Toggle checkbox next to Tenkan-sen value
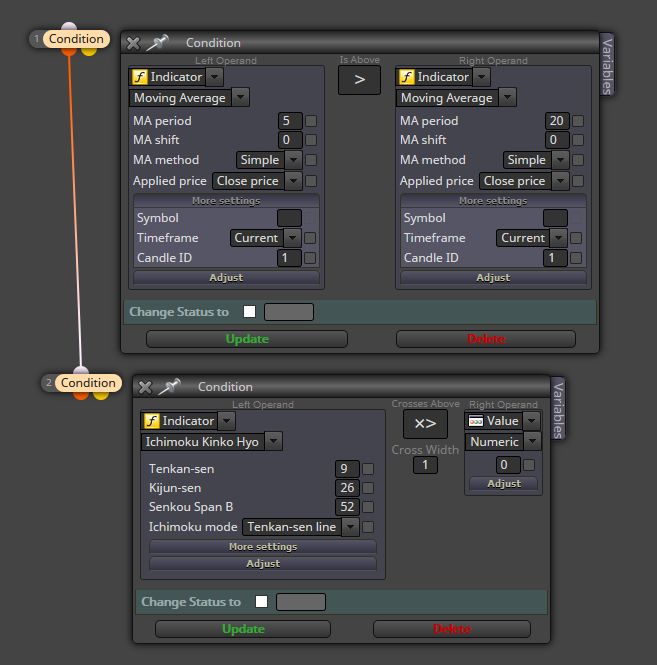The image size is (657, 665). (368, 469)
